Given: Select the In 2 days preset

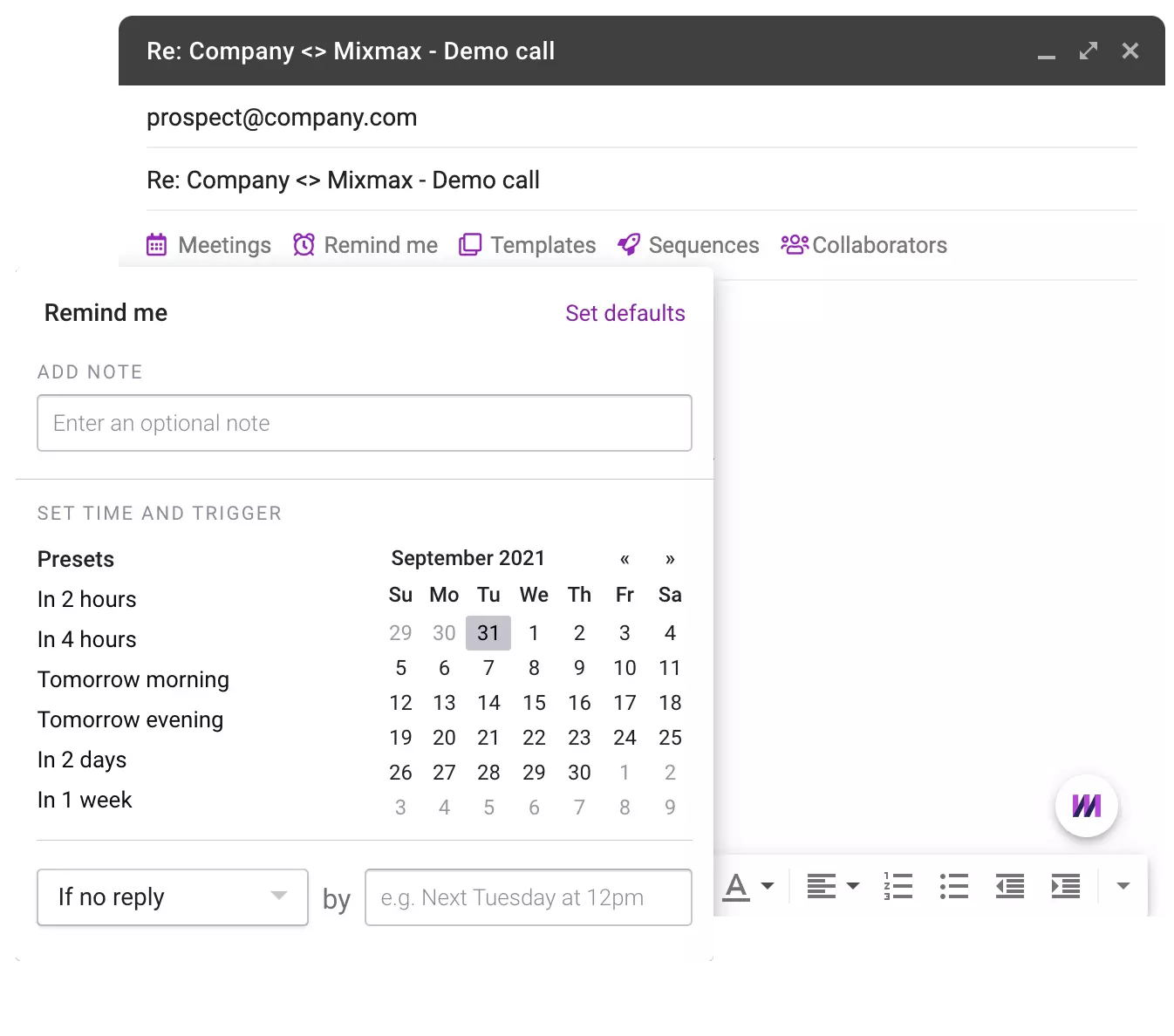Looking at the screenshot, I should 82,760.
